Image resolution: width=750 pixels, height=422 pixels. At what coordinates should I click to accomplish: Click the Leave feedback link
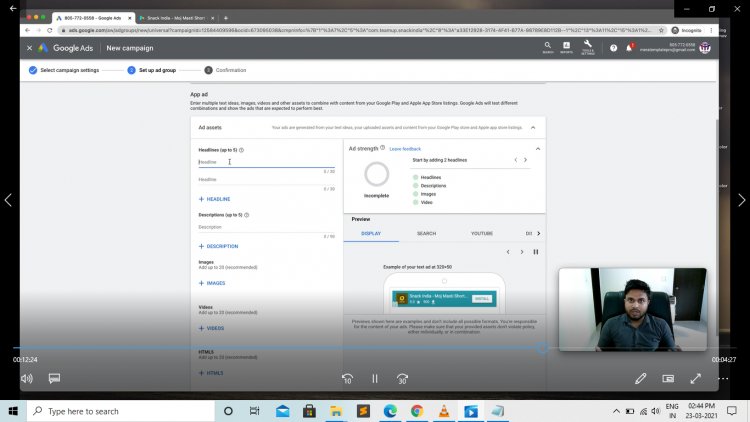coord(405,148)
